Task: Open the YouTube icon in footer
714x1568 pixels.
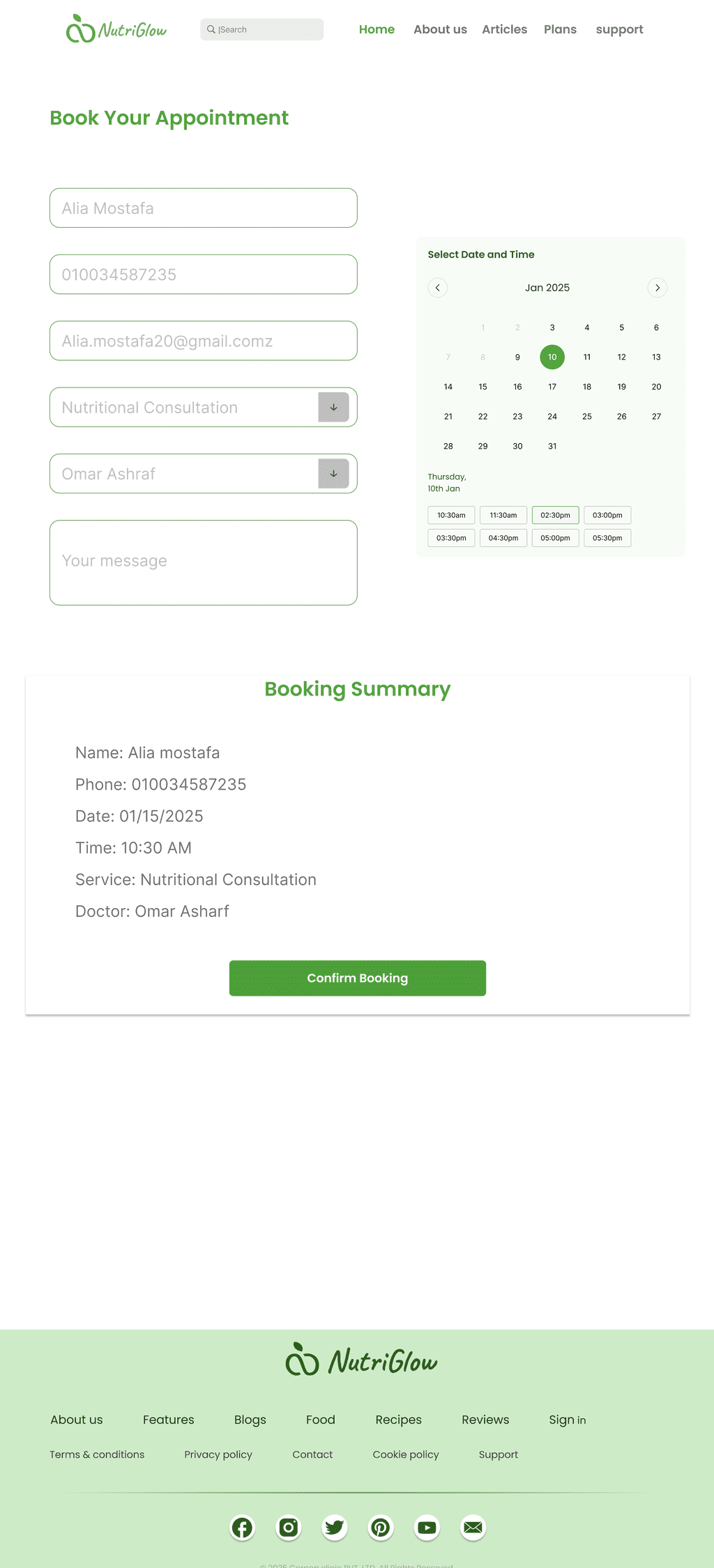Action: pos(427,1528)
